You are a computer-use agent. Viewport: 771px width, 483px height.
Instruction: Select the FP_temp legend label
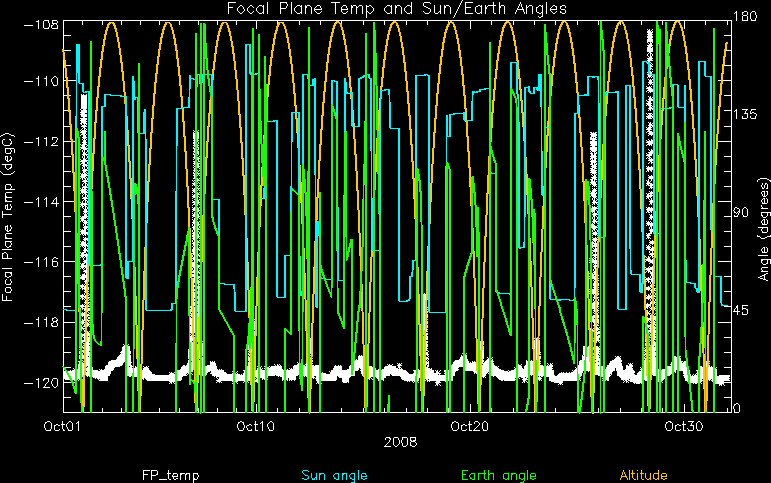(177, 475)
